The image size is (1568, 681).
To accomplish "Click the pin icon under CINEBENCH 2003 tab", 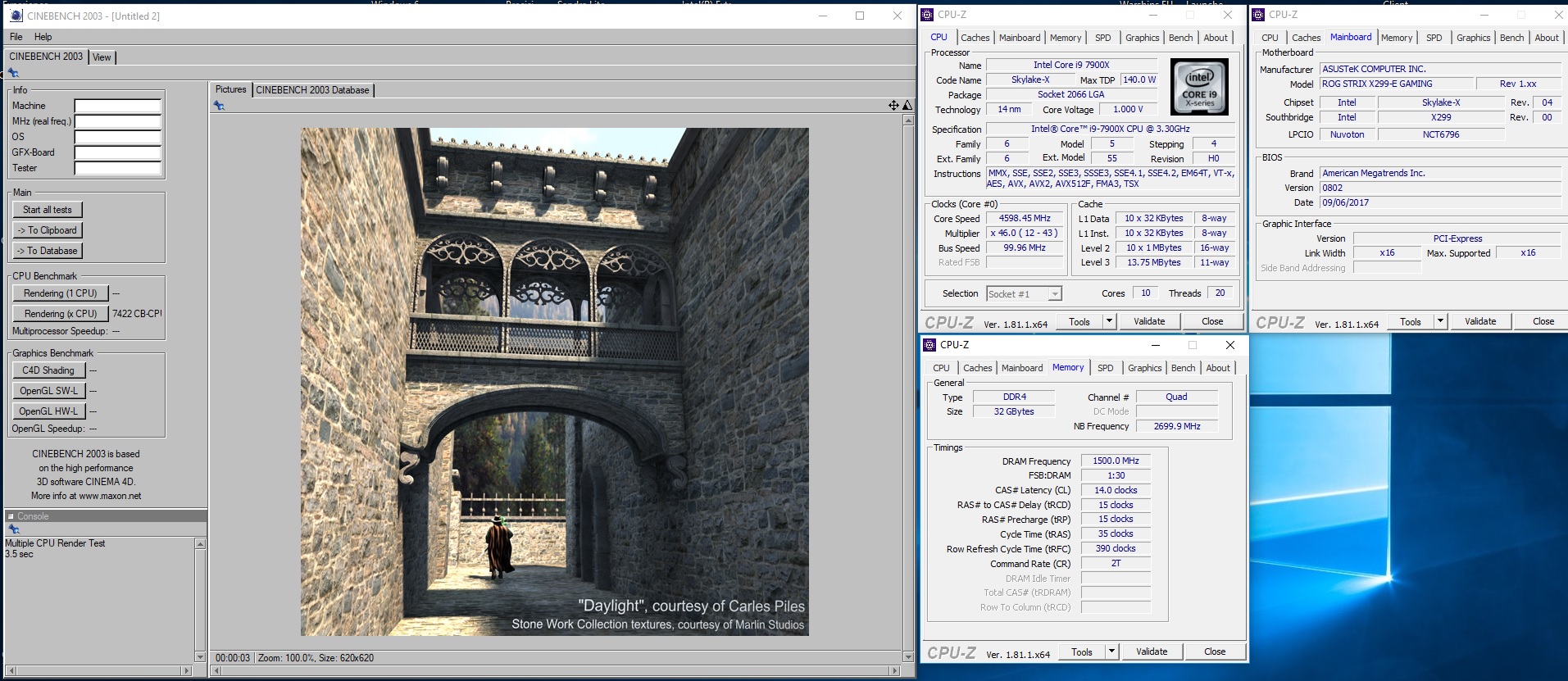I will 13,73.
